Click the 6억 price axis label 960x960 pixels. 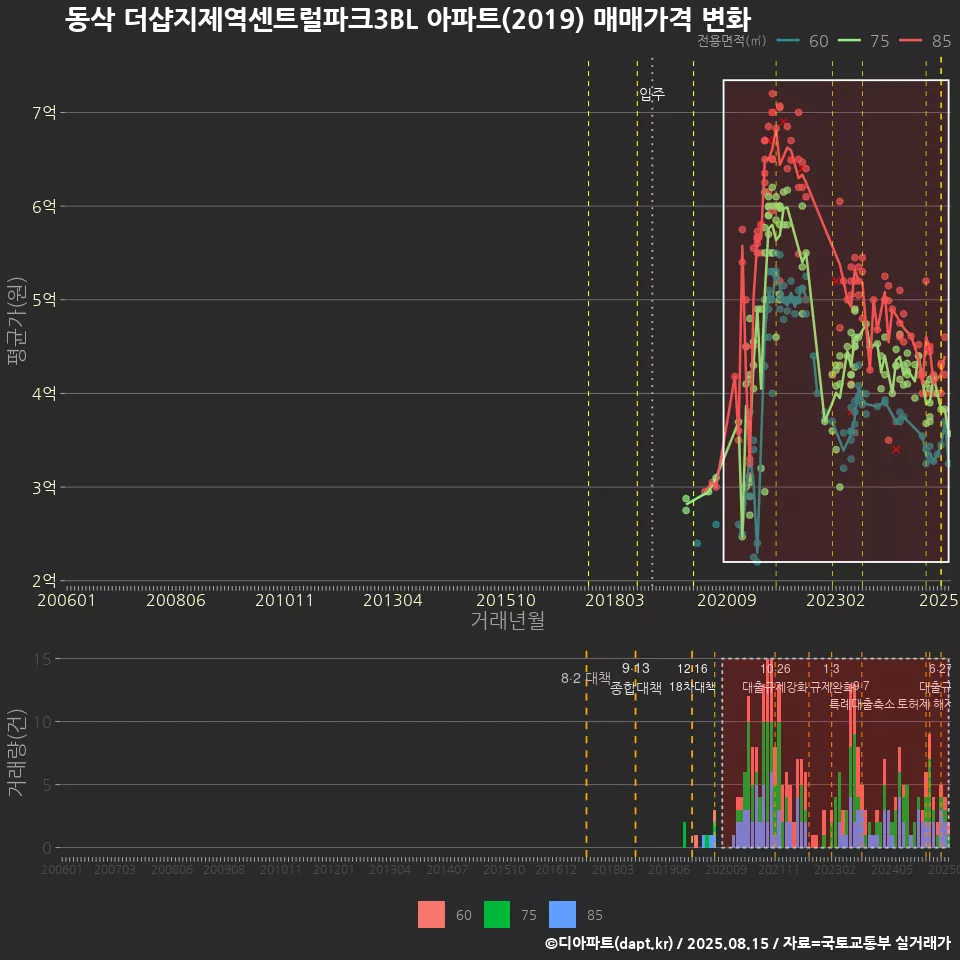coord(44,206)
